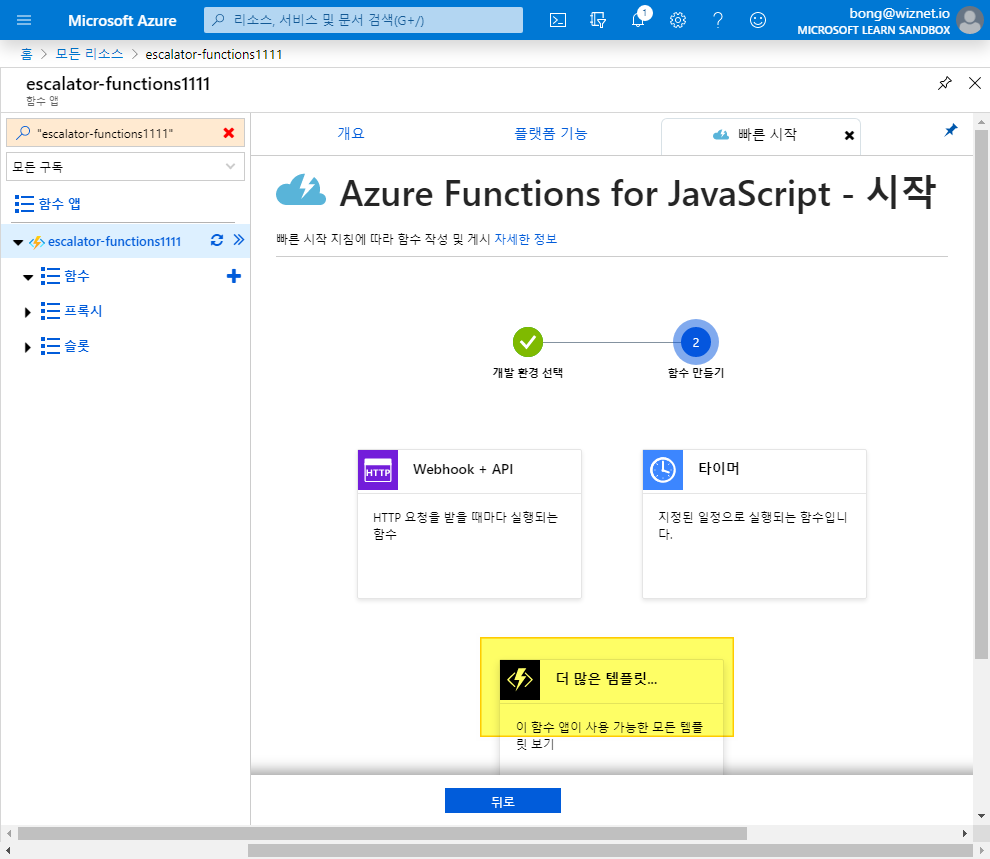Image resolution: width=990 pixels, height=859 pixels.
Task: Click the user account avatar
Action: (x=970, y=20)
